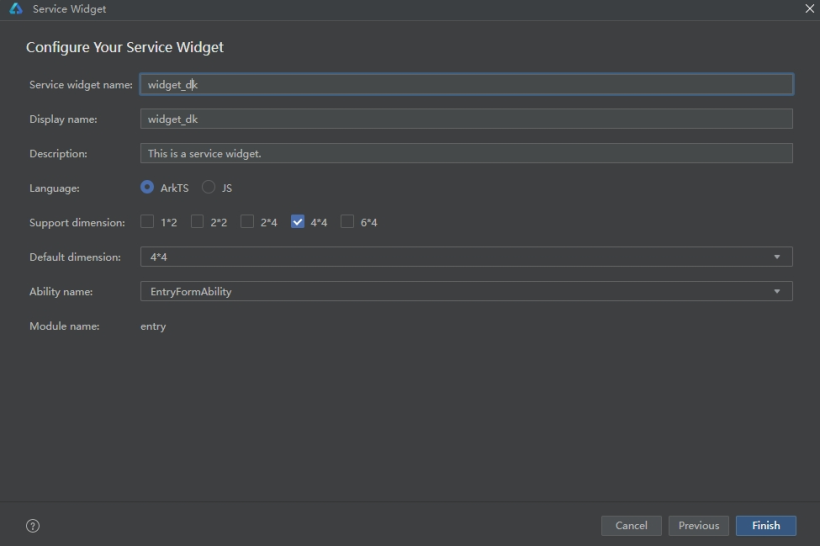Focus the Service widget name field
This screenshot has height=546, width=820.
(466, 84)
